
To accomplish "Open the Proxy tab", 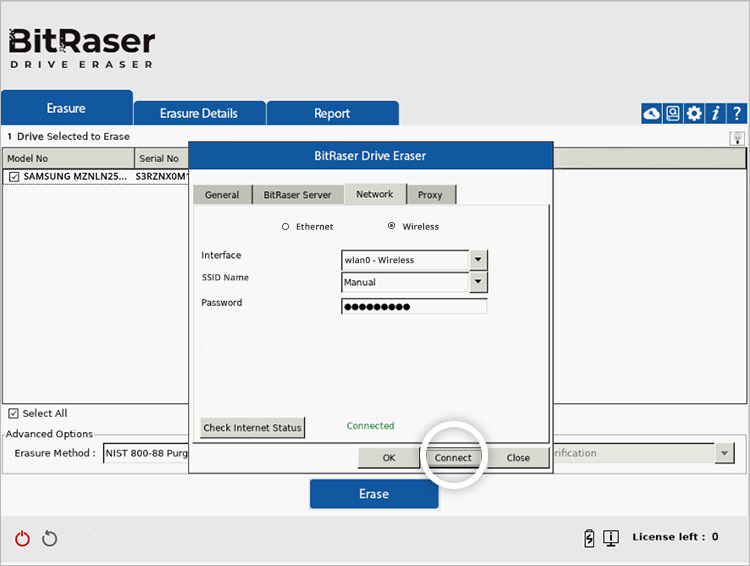I will coord(430,195).
